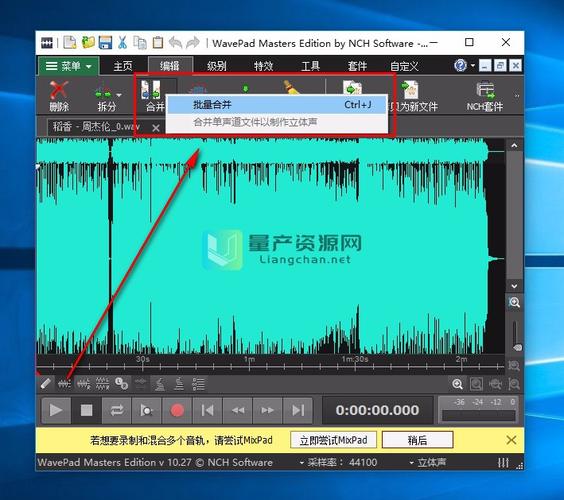This screenshot has height=500, width=564.
Task: Click the 1m marker on the timeline
Action: (x=249, y=360)
